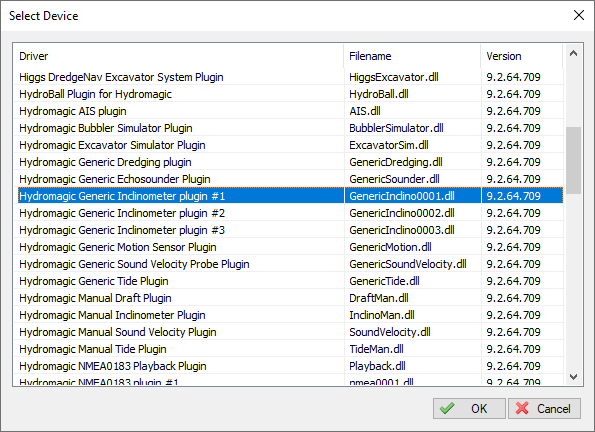The height and width of the screenshot is (432, 595).
Task: Click the vertical scrollbar thumb
Action: (573, 160)
